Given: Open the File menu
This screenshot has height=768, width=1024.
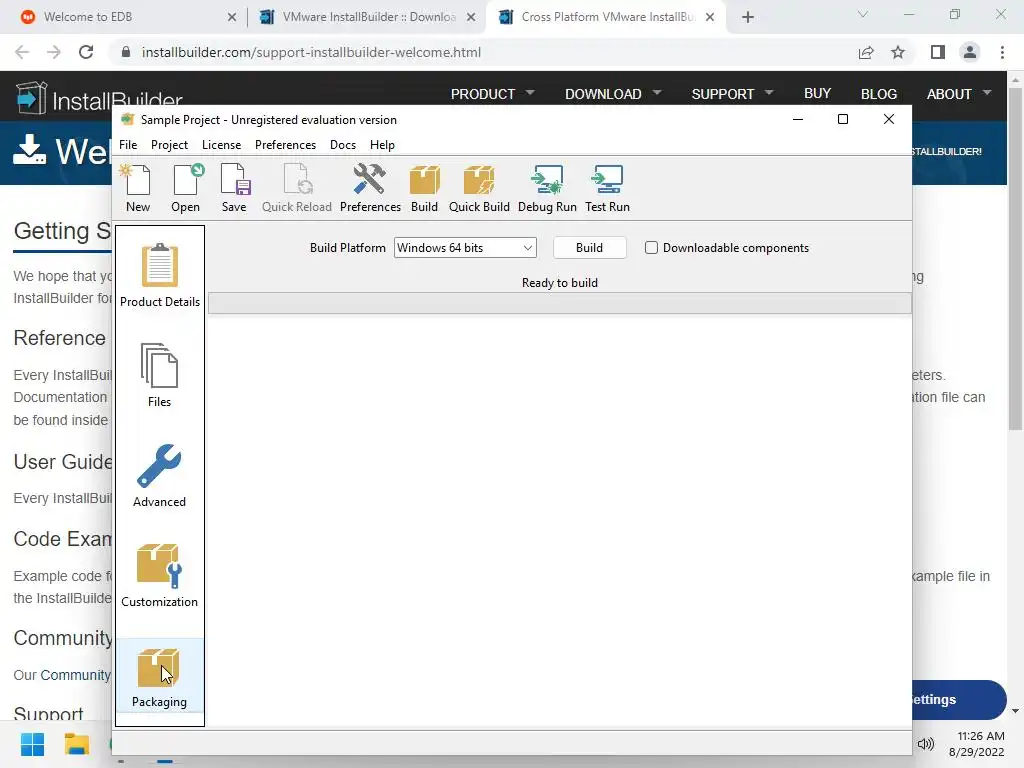Looking at the screenshot, I should click(x=128, y=145).
